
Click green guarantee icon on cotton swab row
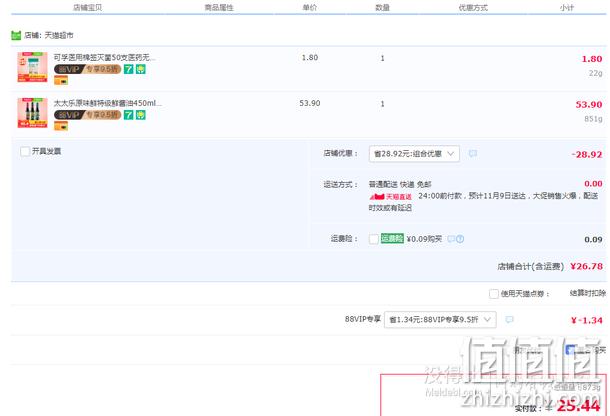click(140, 69)
